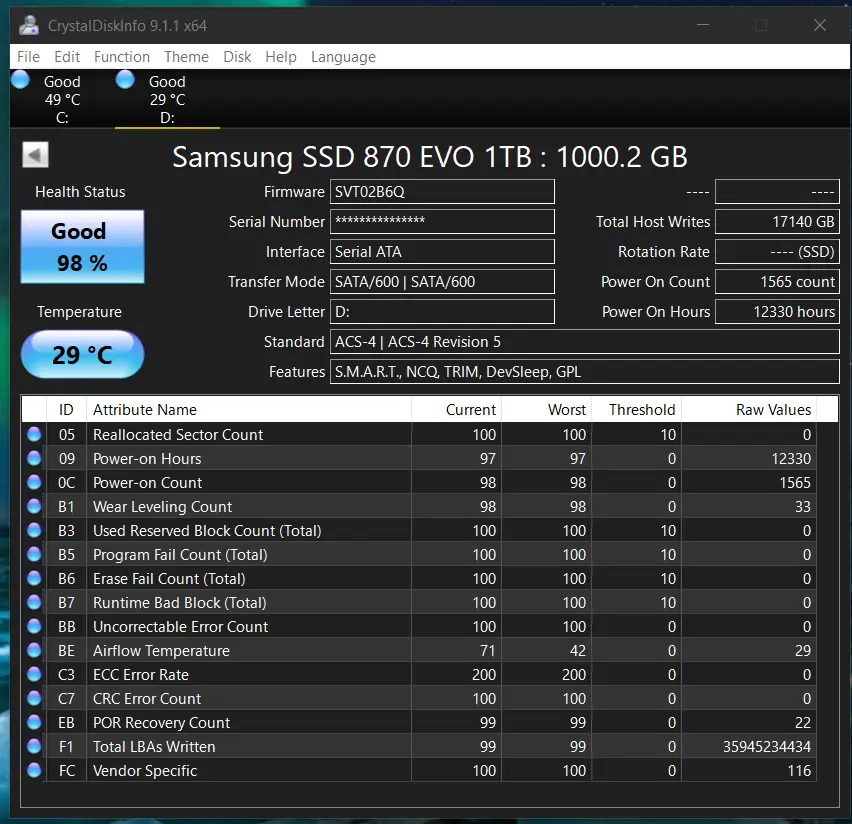Click status orb for Total LBAs Written
The height and width of the screenshot is (824, 852).
coord(34,746)
